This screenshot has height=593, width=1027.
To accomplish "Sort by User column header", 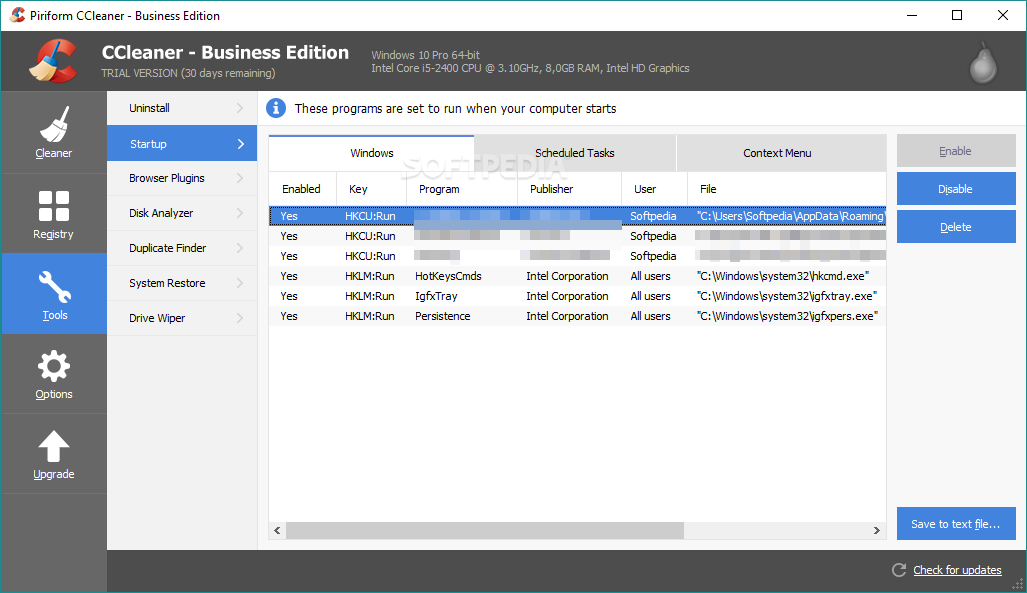I will tap(654, 189).
